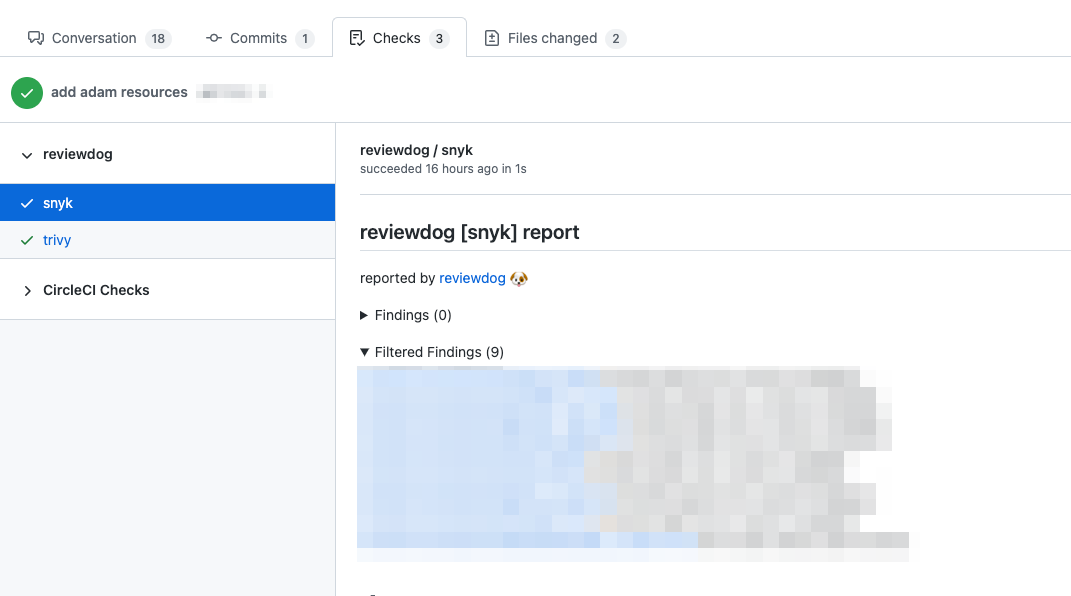Screen dimensions: 1071x596
Task: Click the 'reviewdog [snyk] report' heading
Action: 469,232
